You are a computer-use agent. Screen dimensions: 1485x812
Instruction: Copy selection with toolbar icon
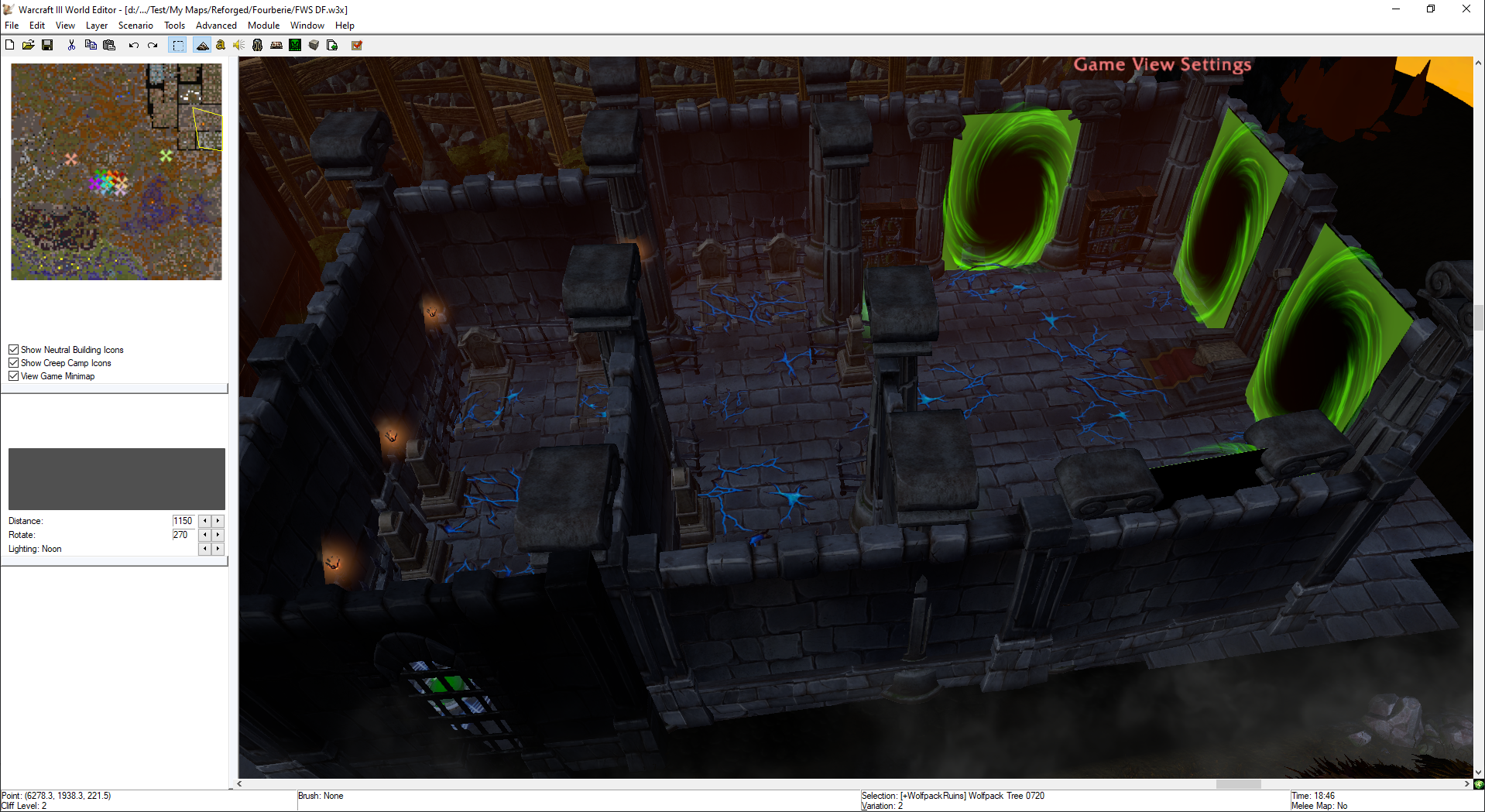click(x=91, y=45)
